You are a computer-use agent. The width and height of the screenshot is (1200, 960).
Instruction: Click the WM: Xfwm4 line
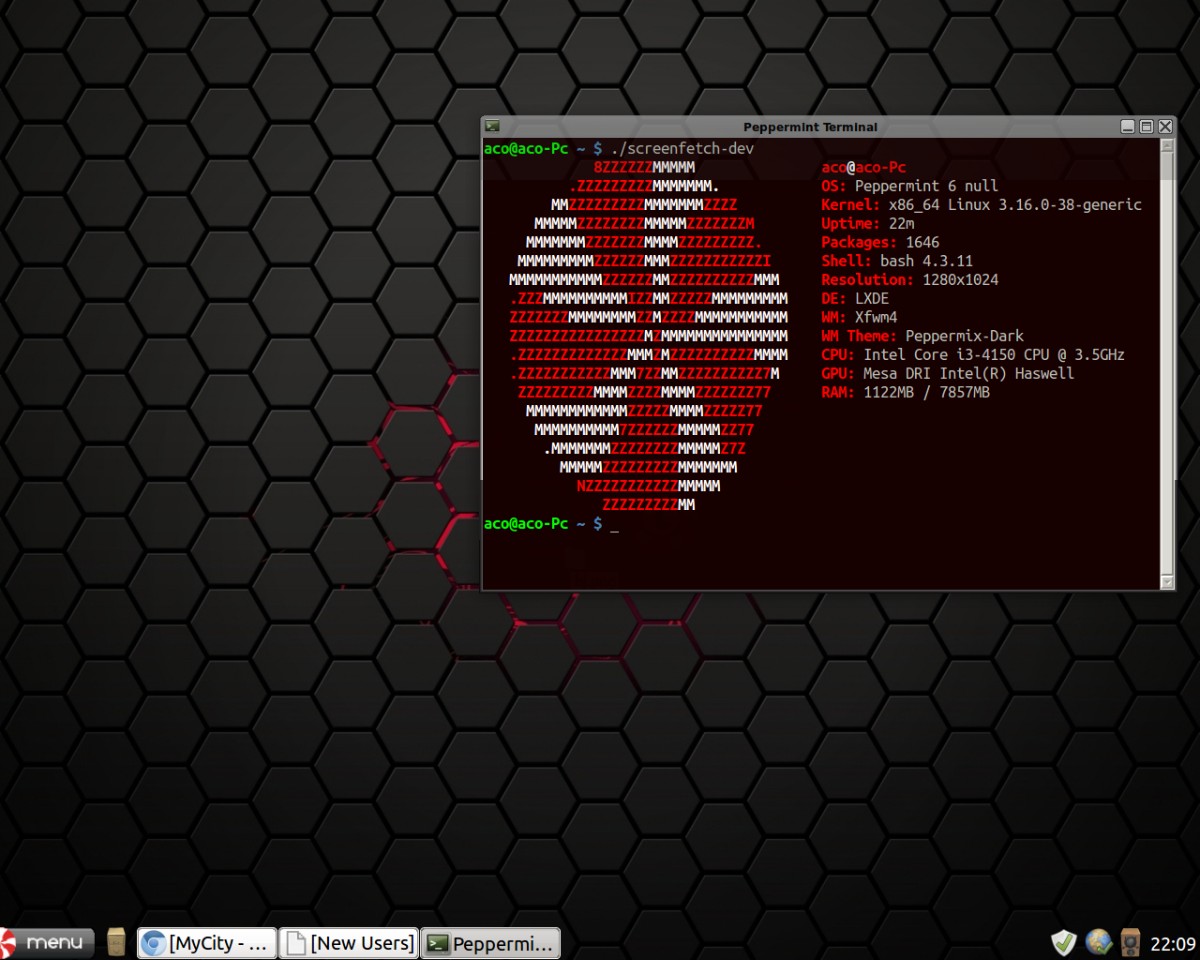click(859, 317)
